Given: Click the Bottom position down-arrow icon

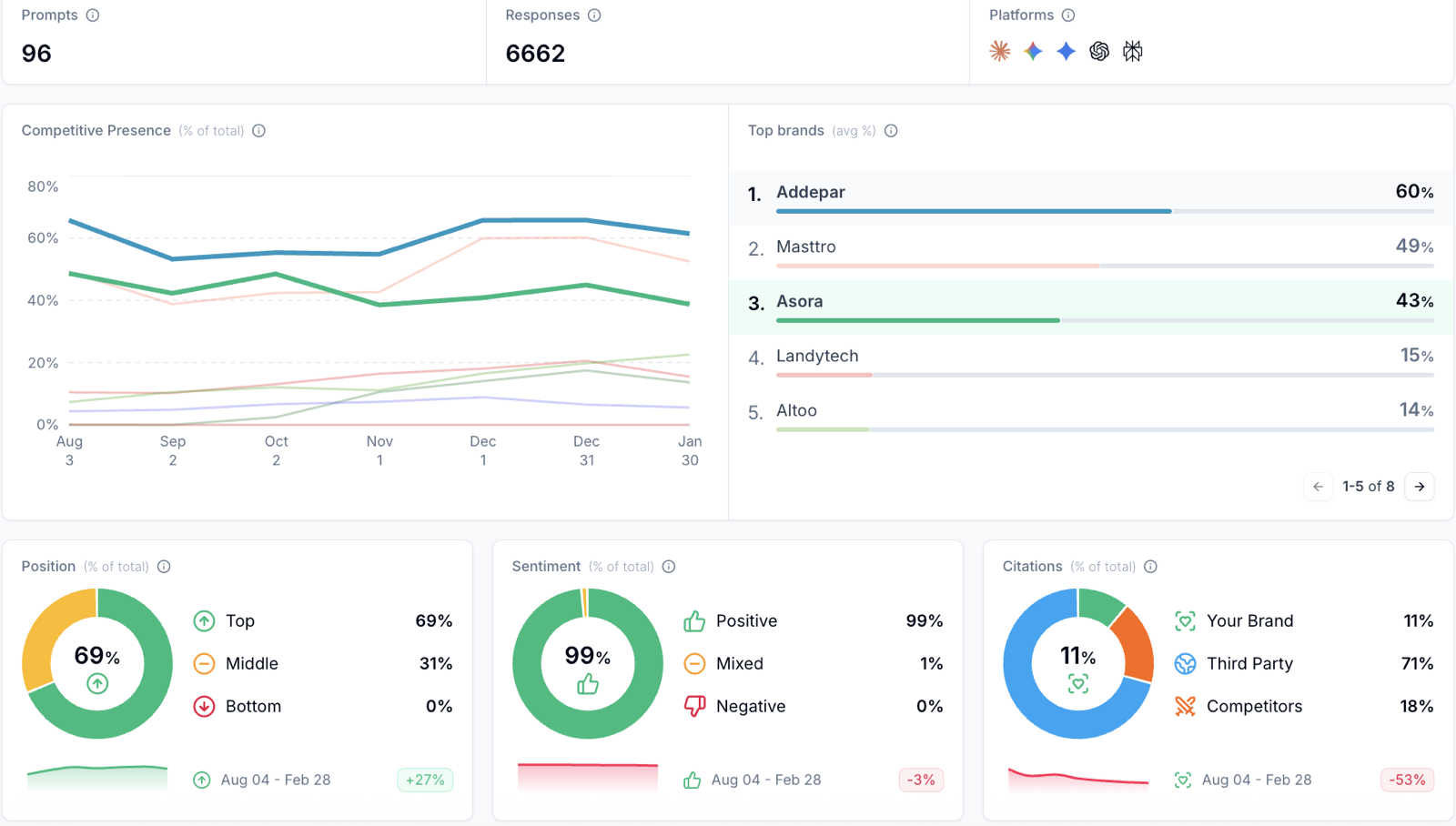Looking at the screenshot, I should click(204, 707).
